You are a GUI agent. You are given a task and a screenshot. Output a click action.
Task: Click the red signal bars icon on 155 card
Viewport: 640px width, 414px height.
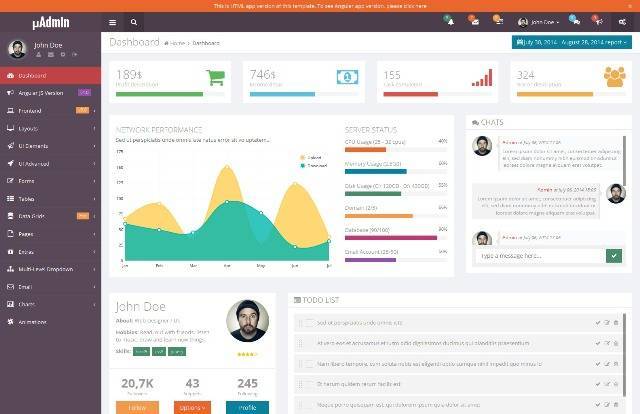tap(482, 78)
